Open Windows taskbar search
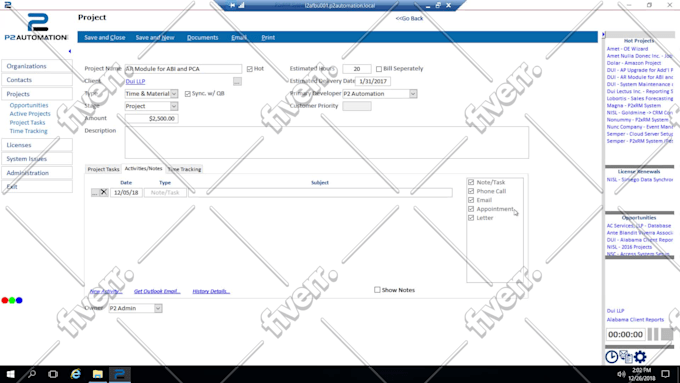The image size is (680, 383). tap(32, 374)
